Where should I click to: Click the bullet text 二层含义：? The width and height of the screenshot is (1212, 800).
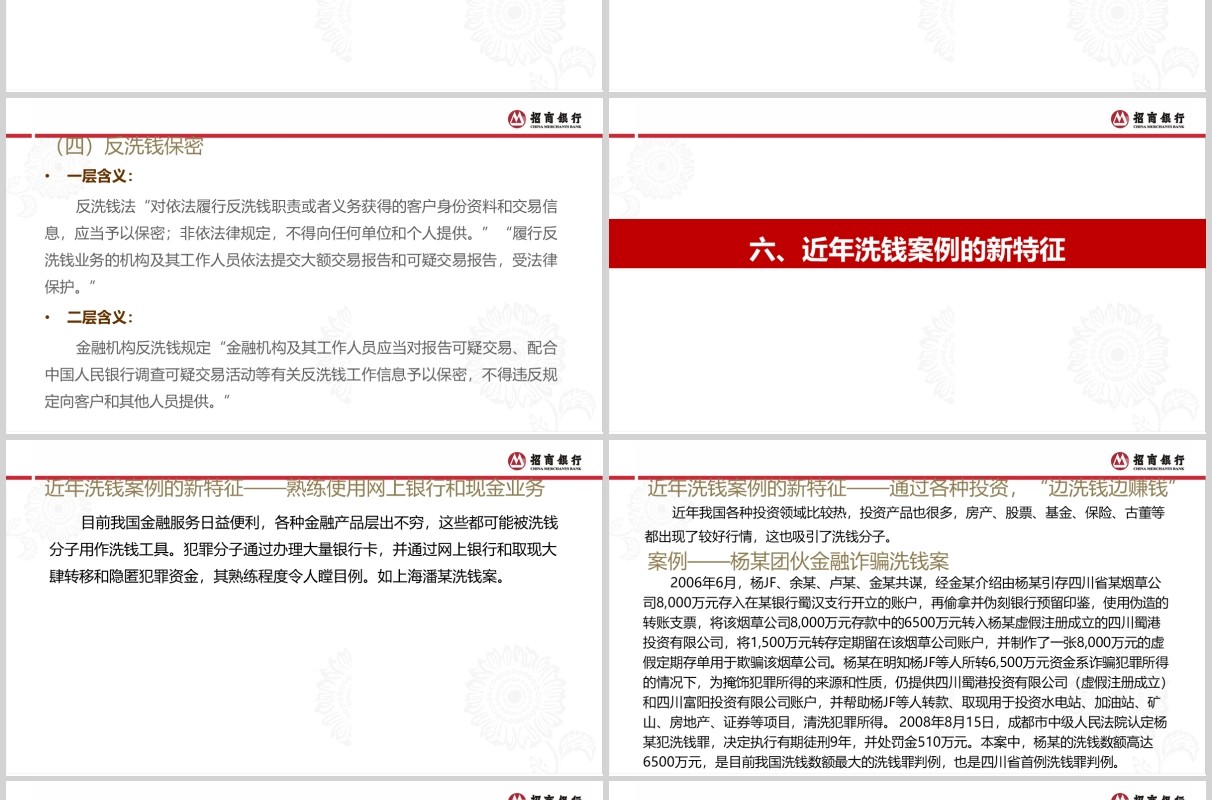[100, 317]
